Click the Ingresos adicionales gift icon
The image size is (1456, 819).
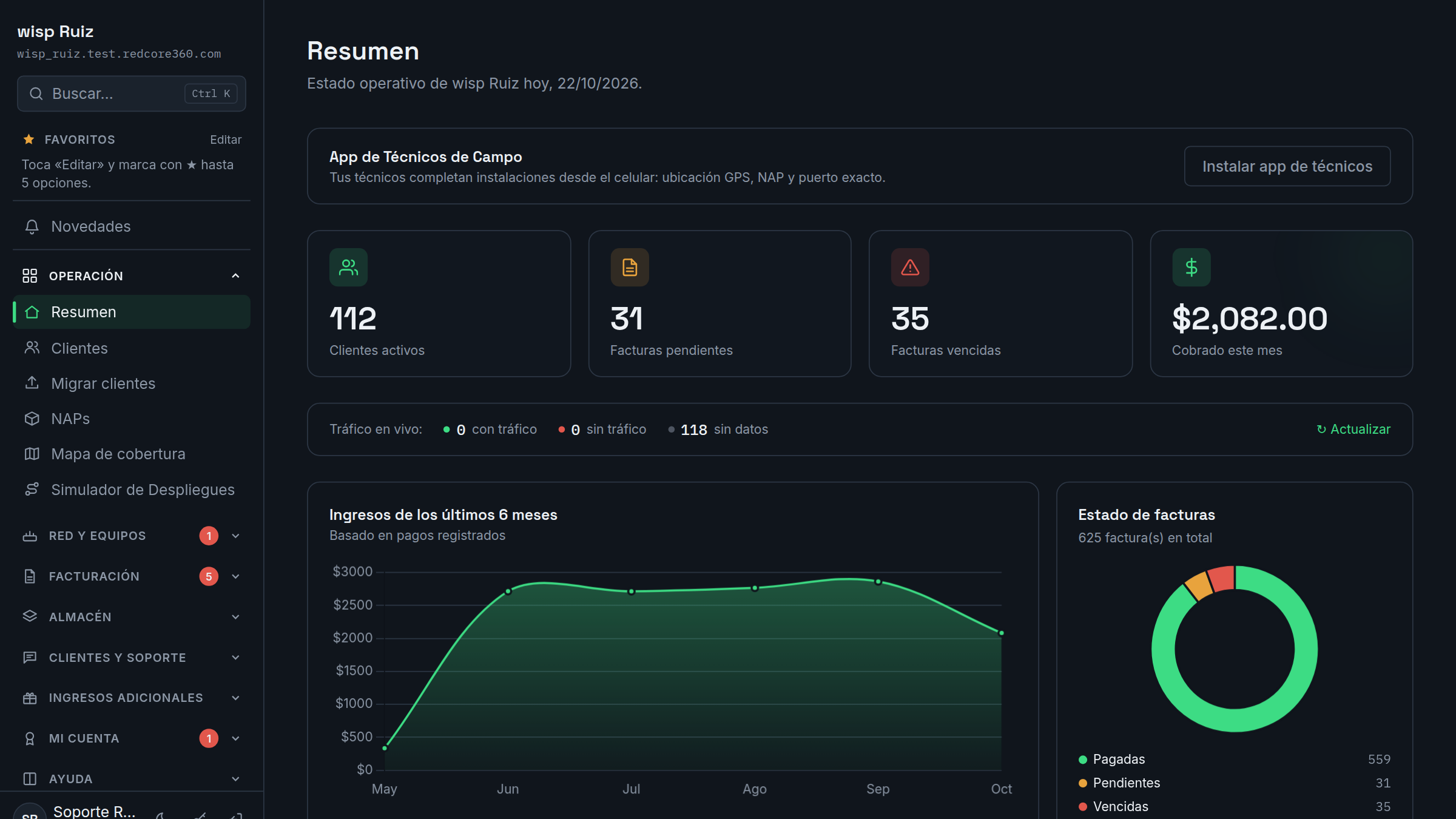(30, 698)
